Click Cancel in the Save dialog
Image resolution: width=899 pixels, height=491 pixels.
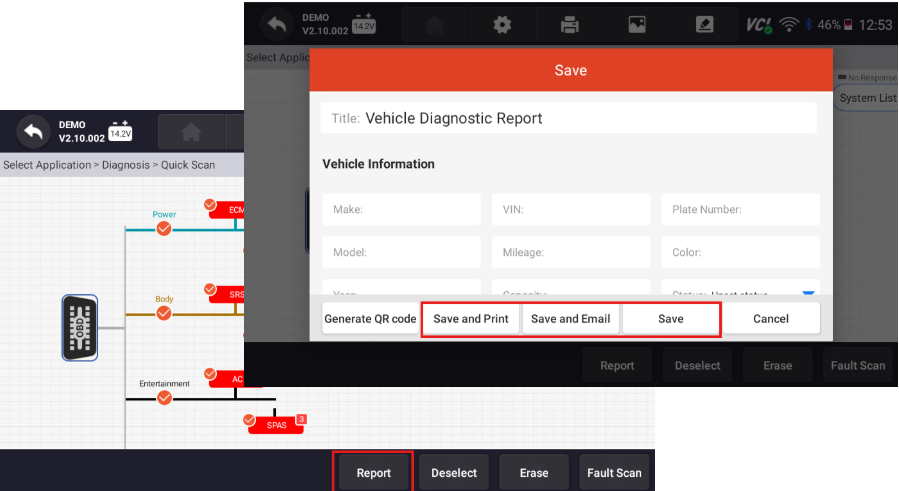pyautogui.click(x=771, y=319)
